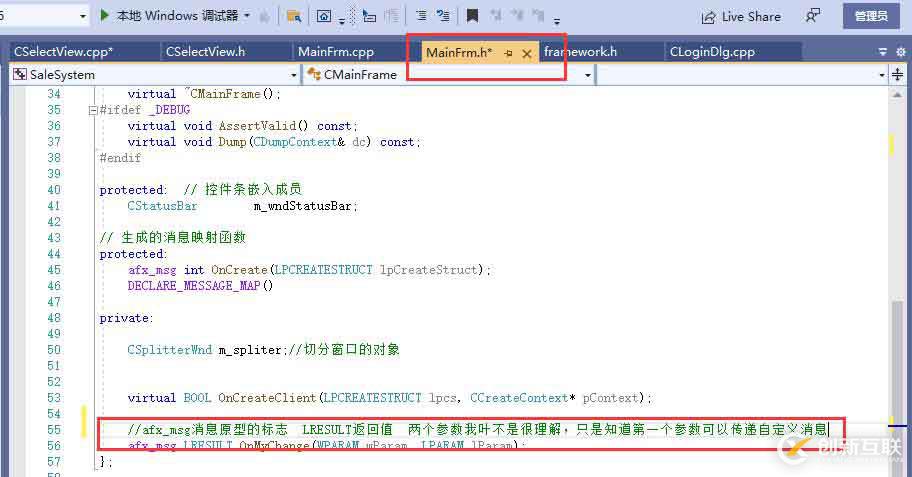
Task: Switch to the MainFrm.cpp tab
Action: (336, 52)
